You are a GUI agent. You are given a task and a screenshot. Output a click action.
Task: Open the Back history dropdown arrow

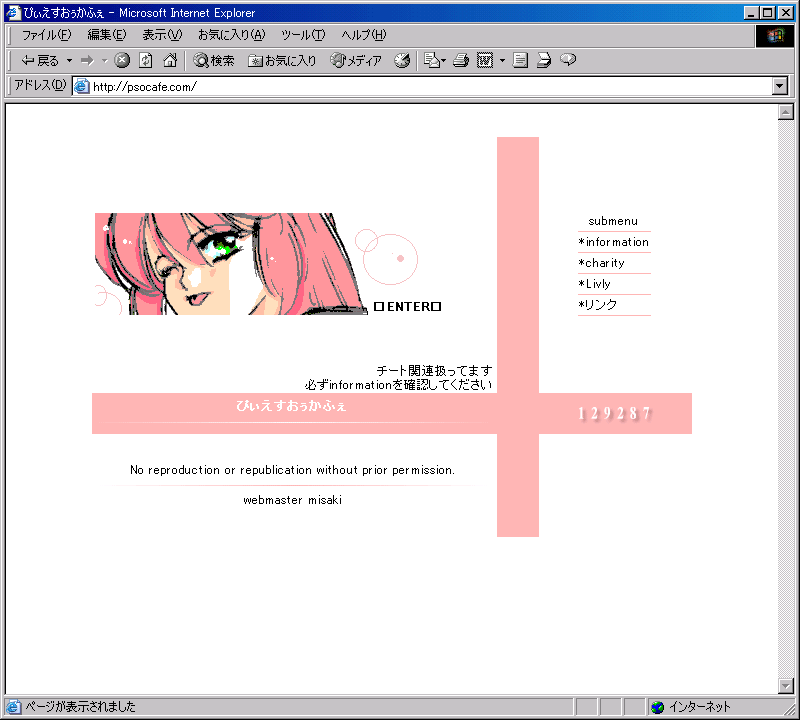click(x=69, y=61)
